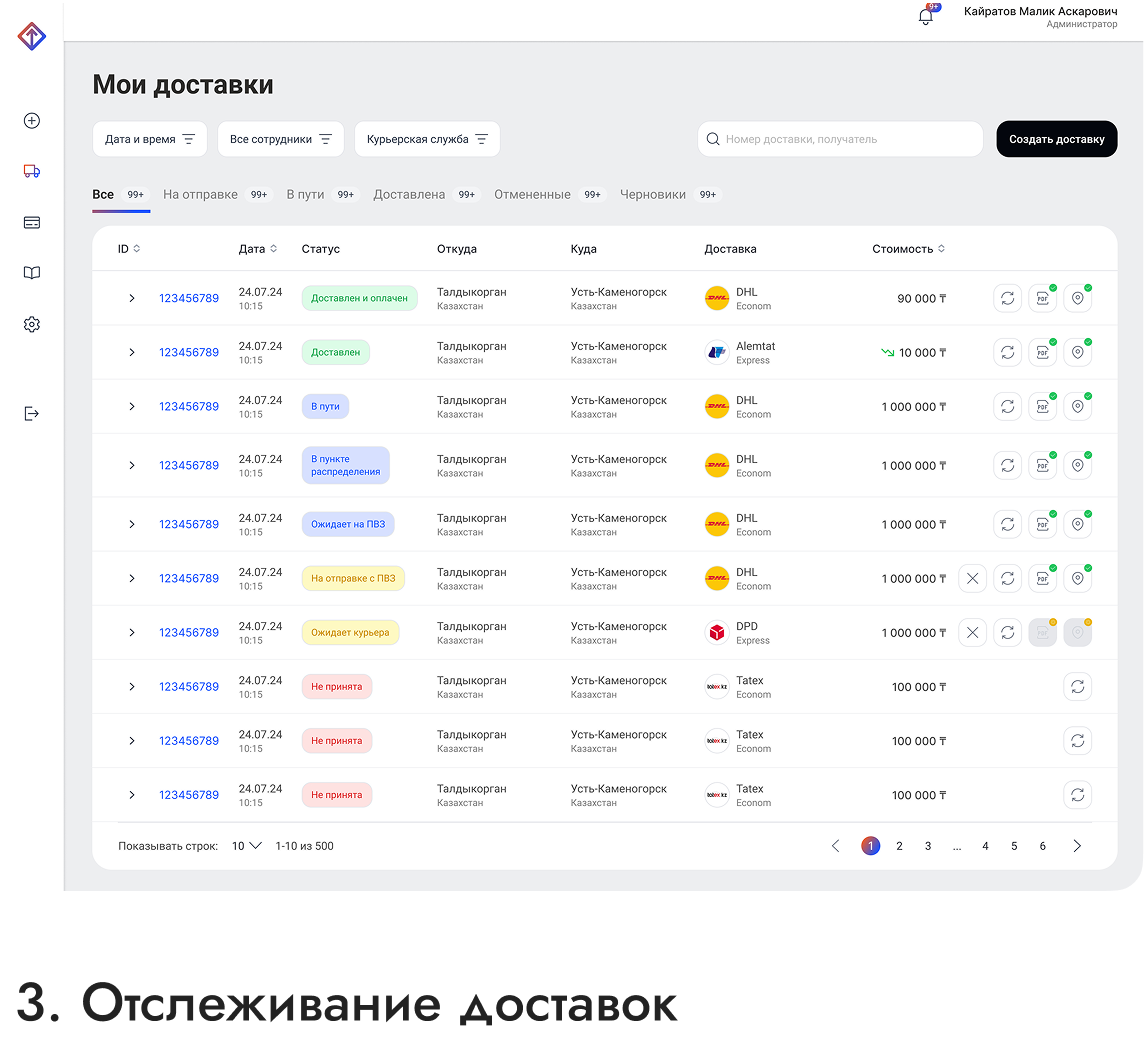Screen dimensions: 1147x1042
Task: Switch to the 'Черновики' tab
Action: (x=653, y=195)
